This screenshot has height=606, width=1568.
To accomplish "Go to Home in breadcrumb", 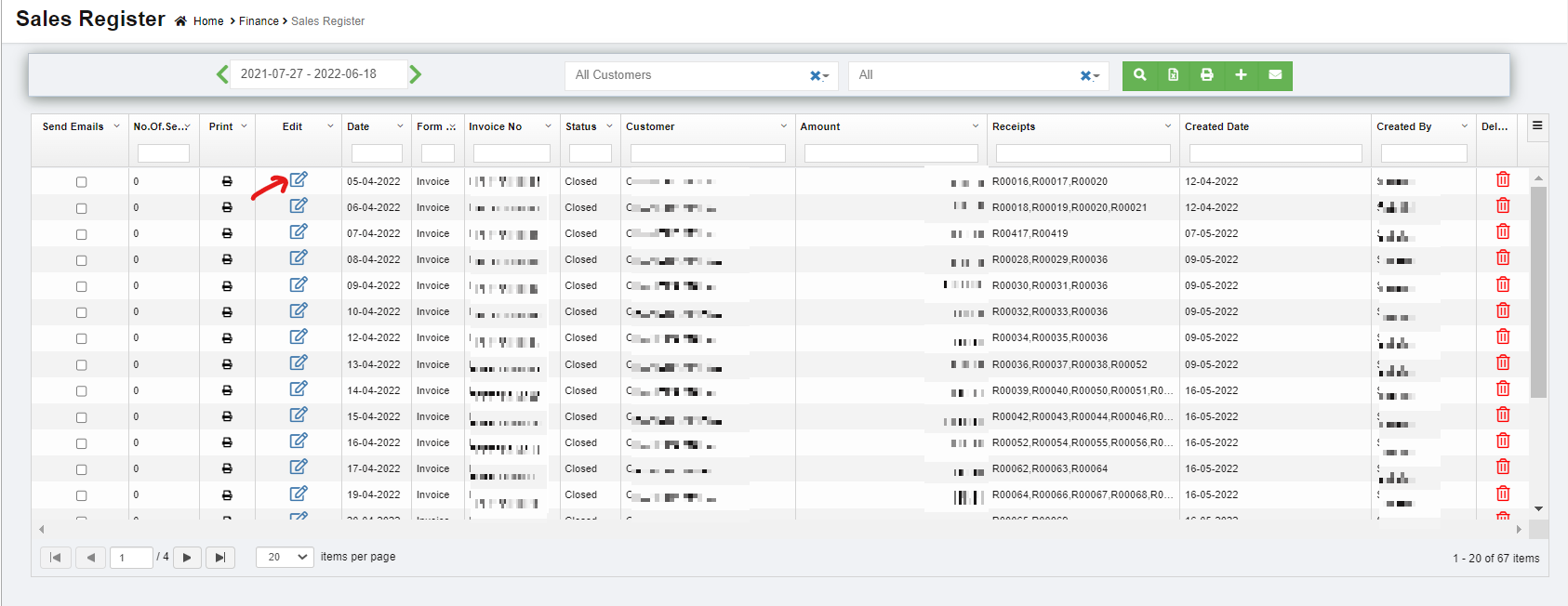I will tap(208, 21).
